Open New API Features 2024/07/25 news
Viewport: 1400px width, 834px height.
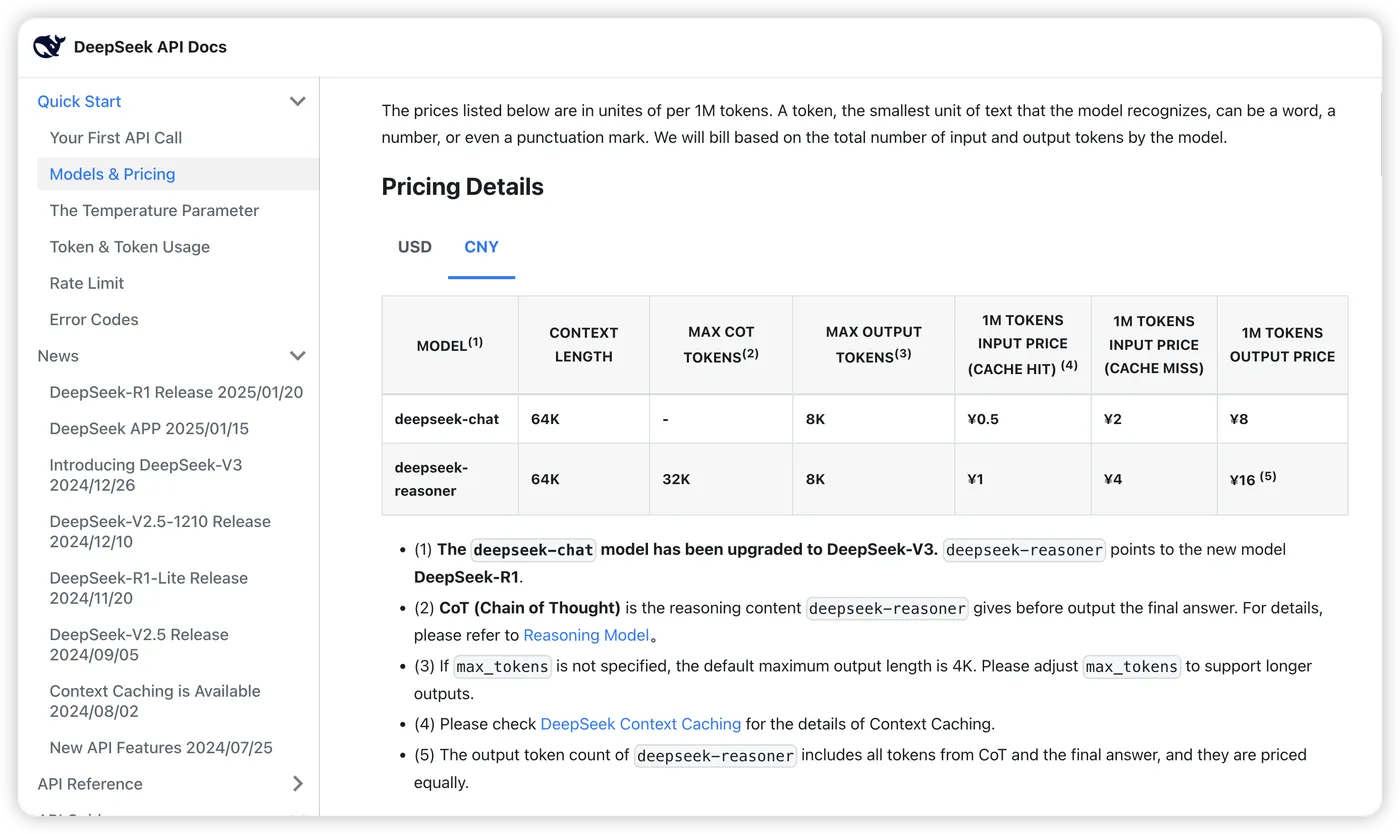click(x=161, y=748)
